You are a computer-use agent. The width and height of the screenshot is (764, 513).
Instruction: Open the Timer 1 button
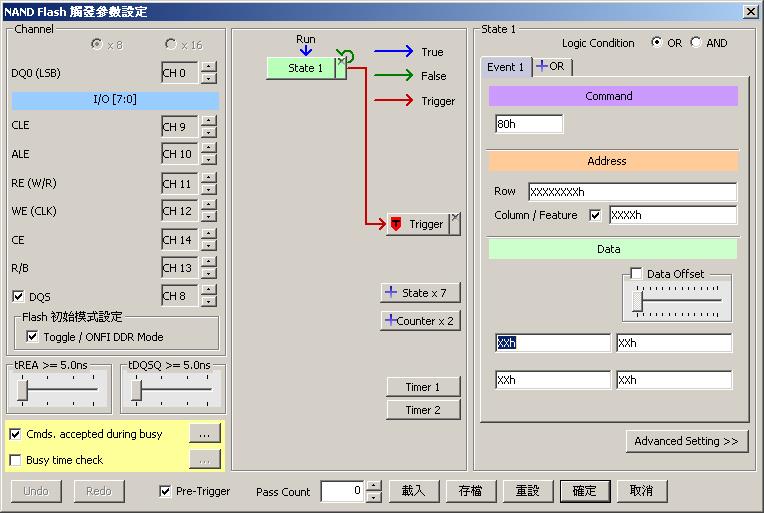point(423,387)
